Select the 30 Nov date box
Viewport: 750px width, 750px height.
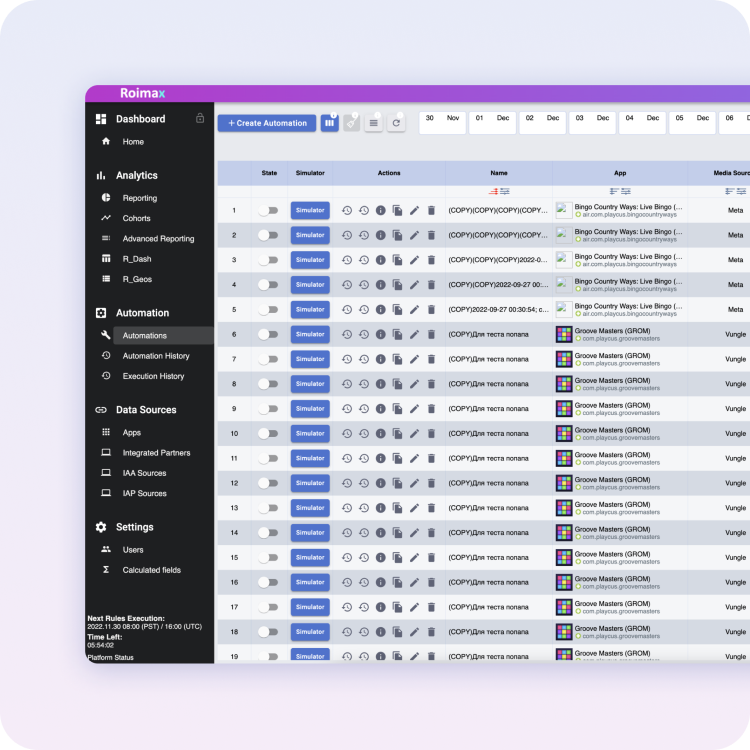442,123
